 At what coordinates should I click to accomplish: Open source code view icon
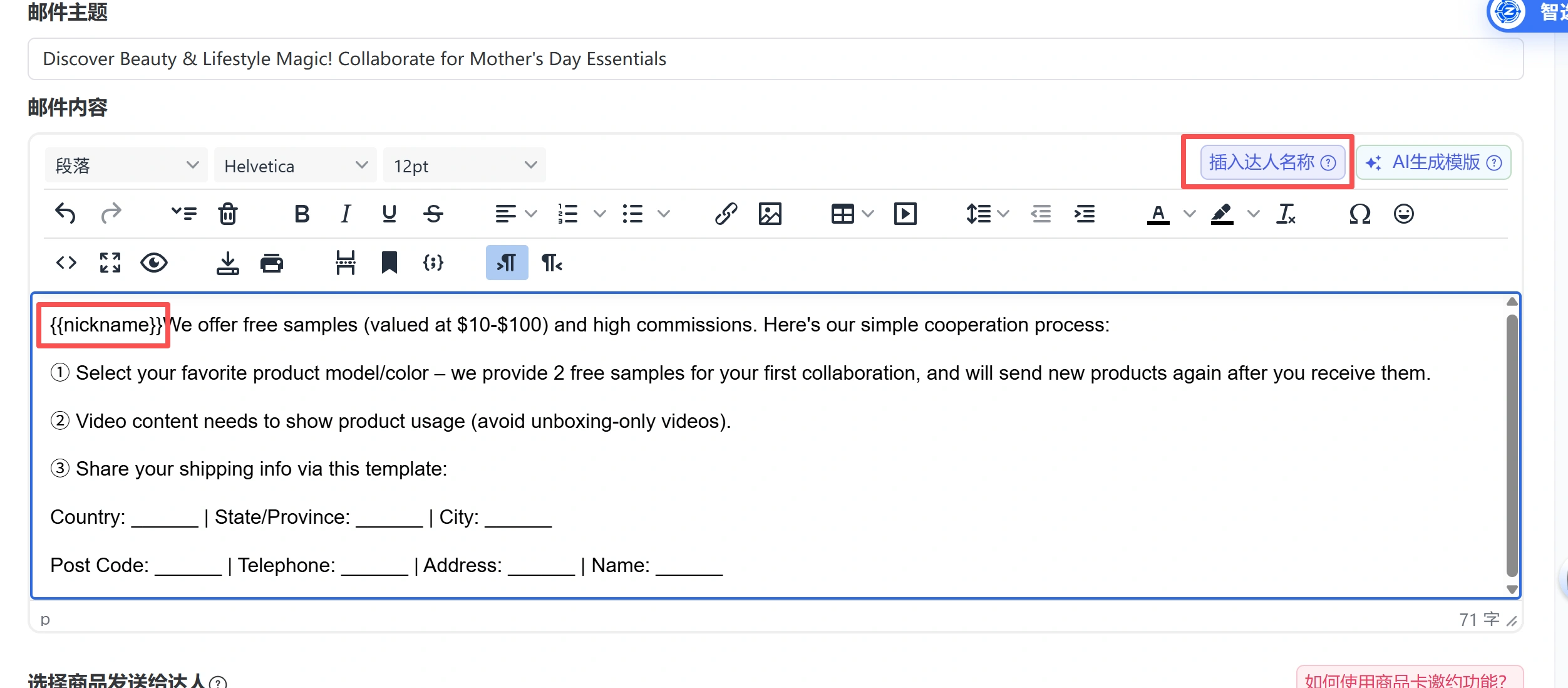pos(66,263)
